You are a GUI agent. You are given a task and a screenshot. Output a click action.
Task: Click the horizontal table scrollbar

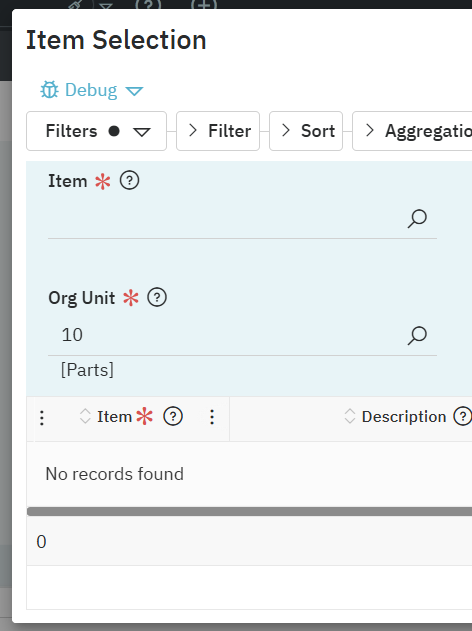[x=249, y=511]
